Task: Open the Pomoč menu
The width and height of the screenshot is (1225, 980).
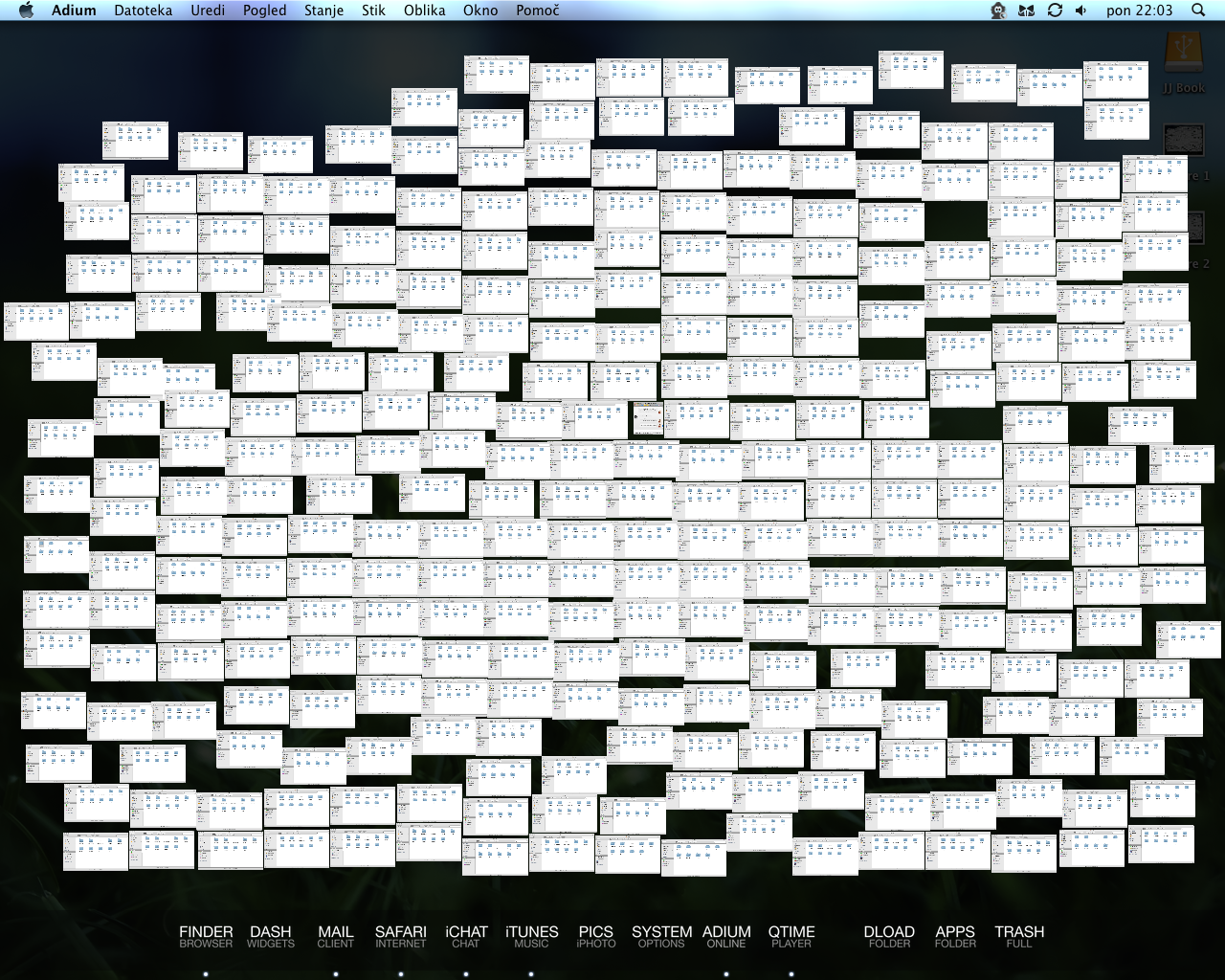Action: (538, 11)
